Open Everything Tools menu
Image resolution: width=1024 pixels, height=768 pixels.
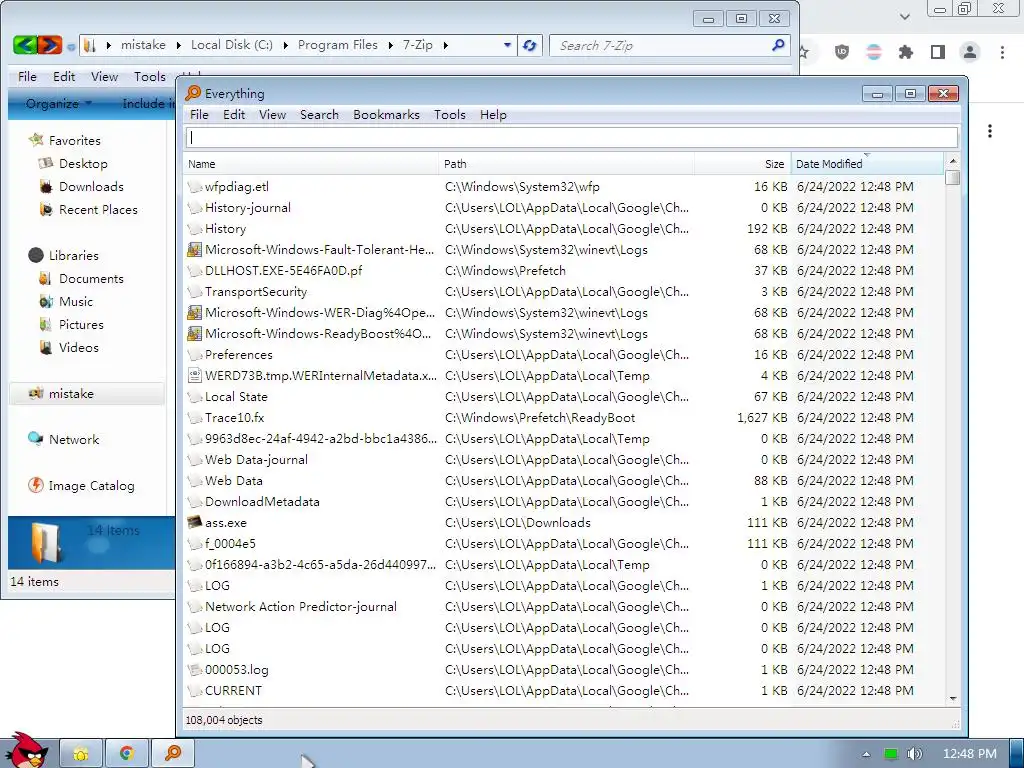click(x=450, y=114)
